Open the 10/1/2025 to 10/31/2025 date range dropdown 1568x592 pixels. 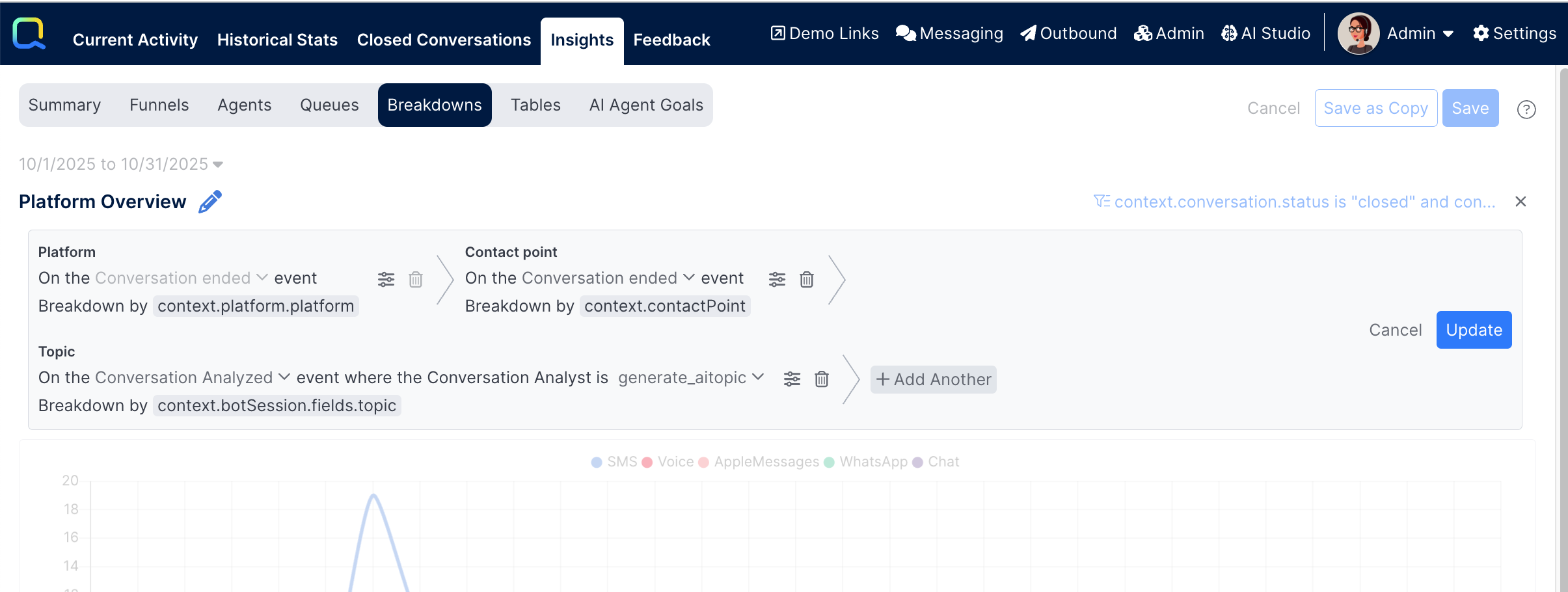click(121, 164)
